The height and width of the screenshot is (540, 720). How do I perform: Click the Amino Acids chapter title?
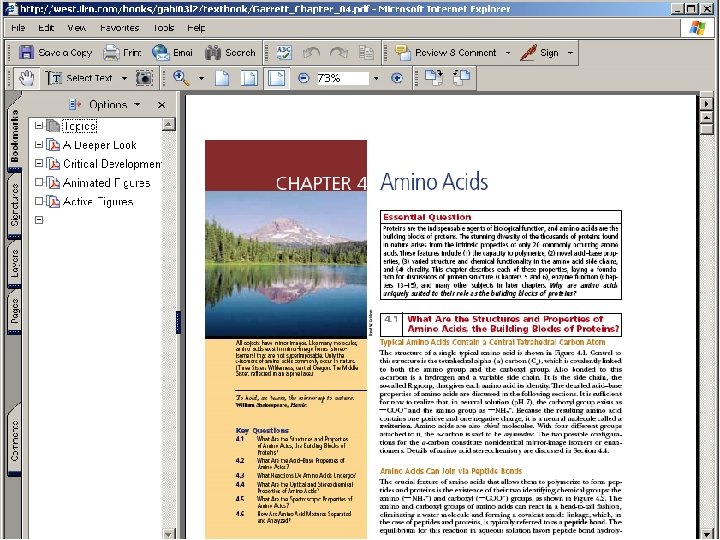434,182
